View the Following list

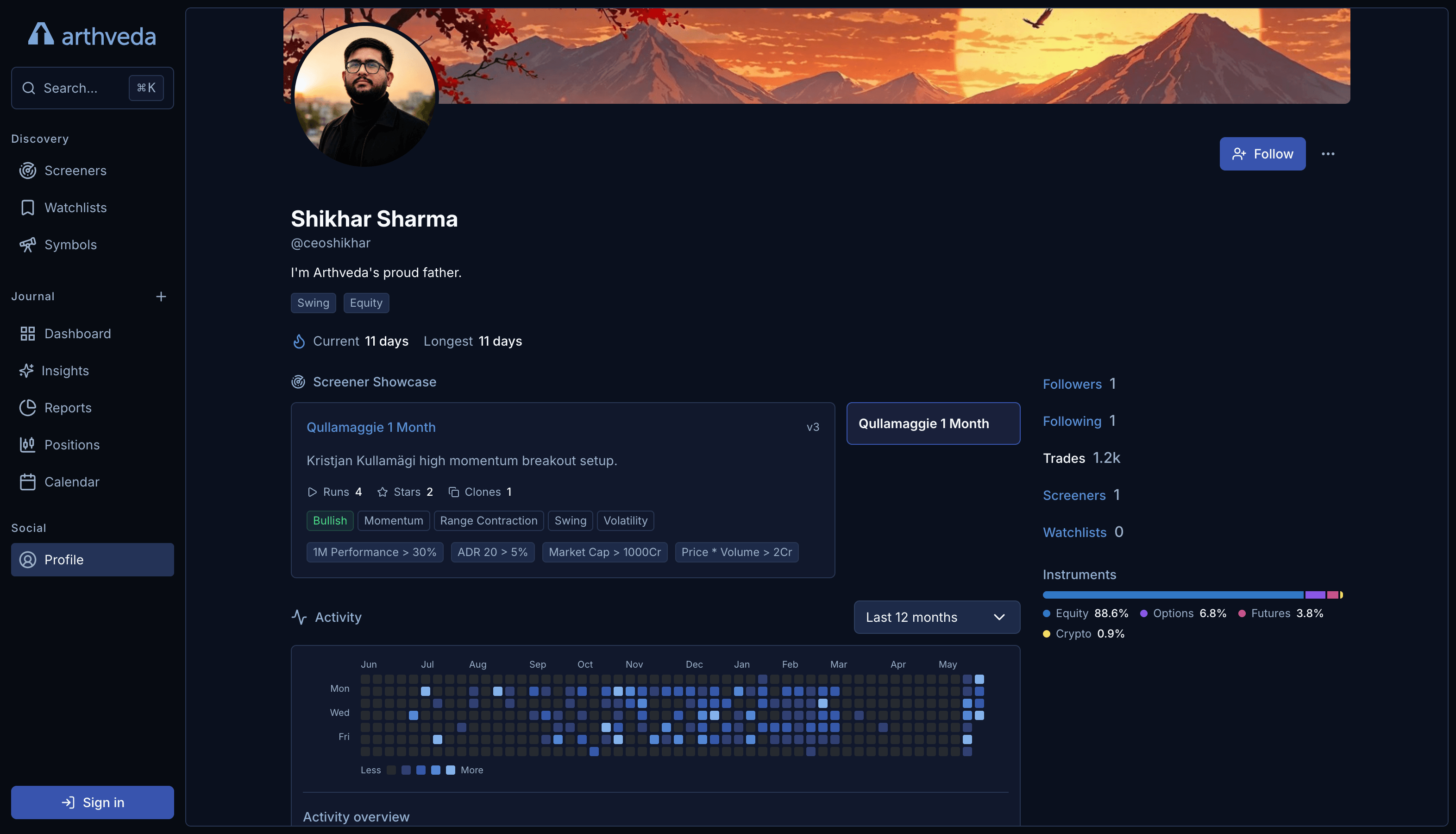tap(1072, 421)
